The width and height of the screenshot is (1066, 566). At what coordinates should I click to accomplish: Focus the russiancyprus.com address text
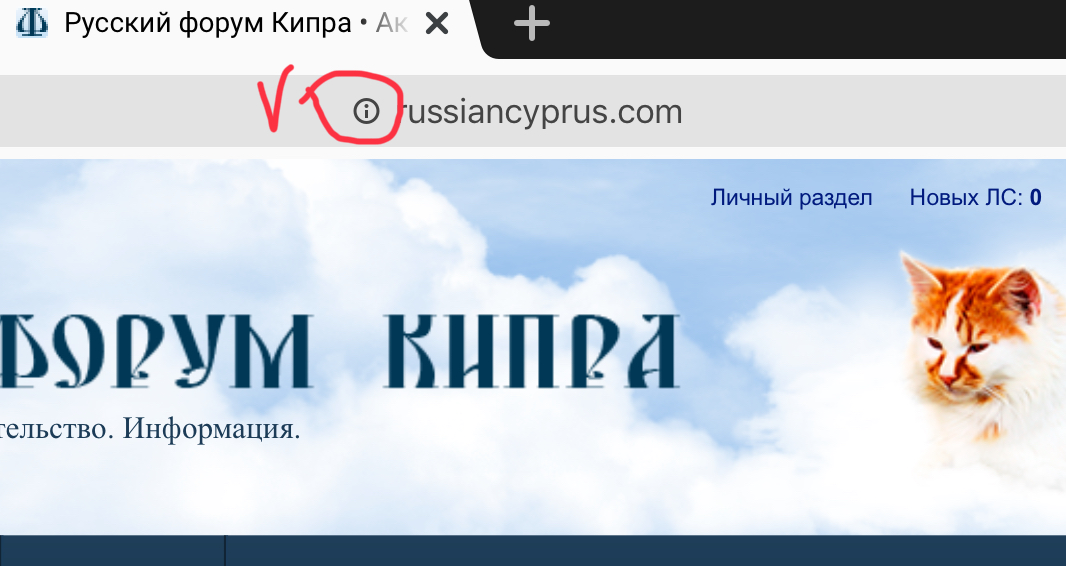pos(541,112)
